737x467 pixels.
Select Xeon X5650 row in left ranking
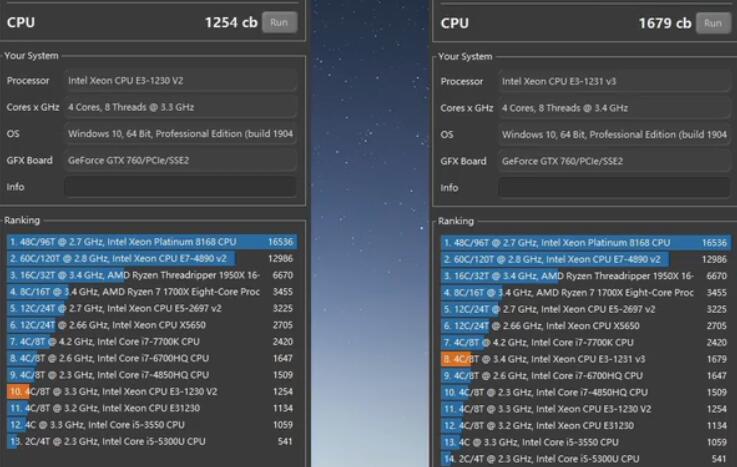pyautogui.click(x=151, y=325)
